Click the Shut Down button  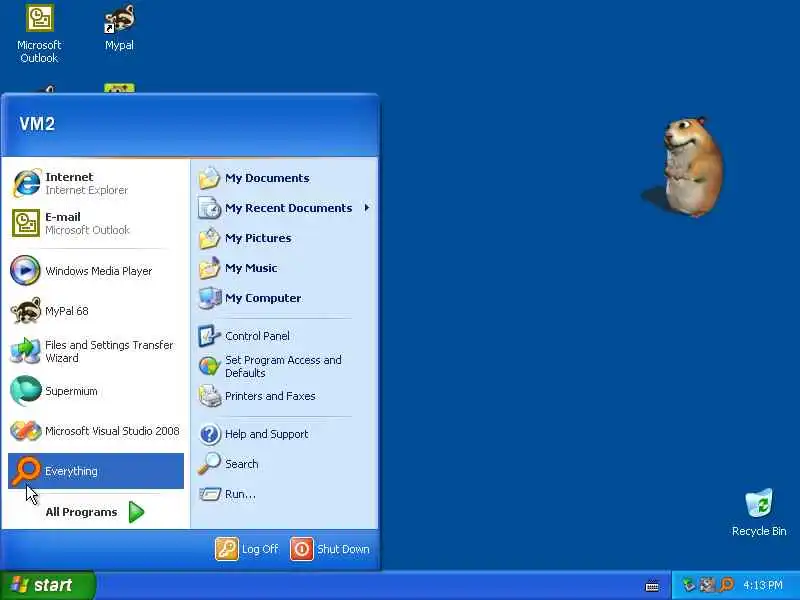coord(330,549)
